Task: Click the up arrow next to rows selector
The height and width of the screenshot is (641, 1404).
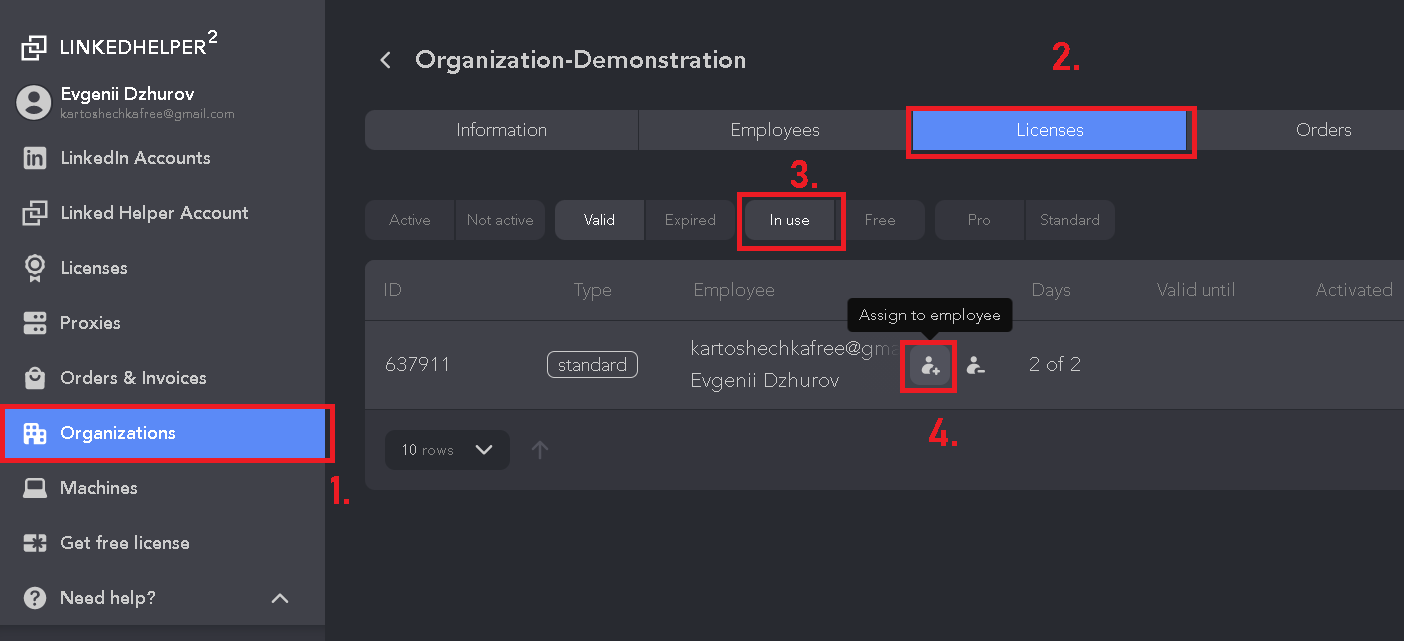Action: tap(540, 450)
